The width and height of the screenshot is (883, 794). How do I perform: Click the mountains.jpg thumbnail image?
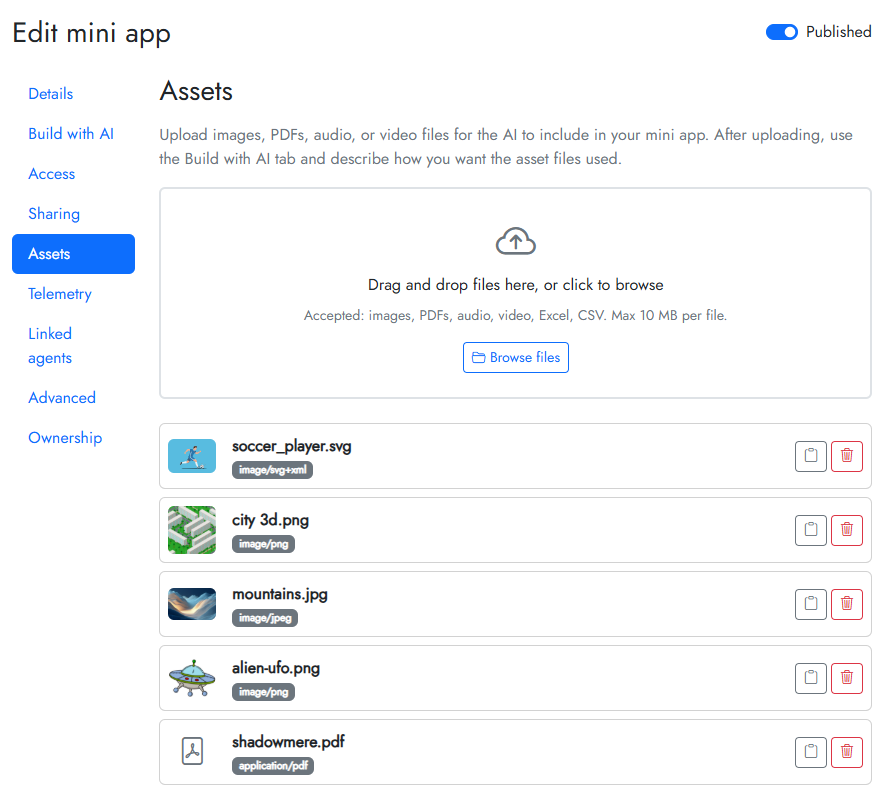pyautogui.click(x=192, y=604)
